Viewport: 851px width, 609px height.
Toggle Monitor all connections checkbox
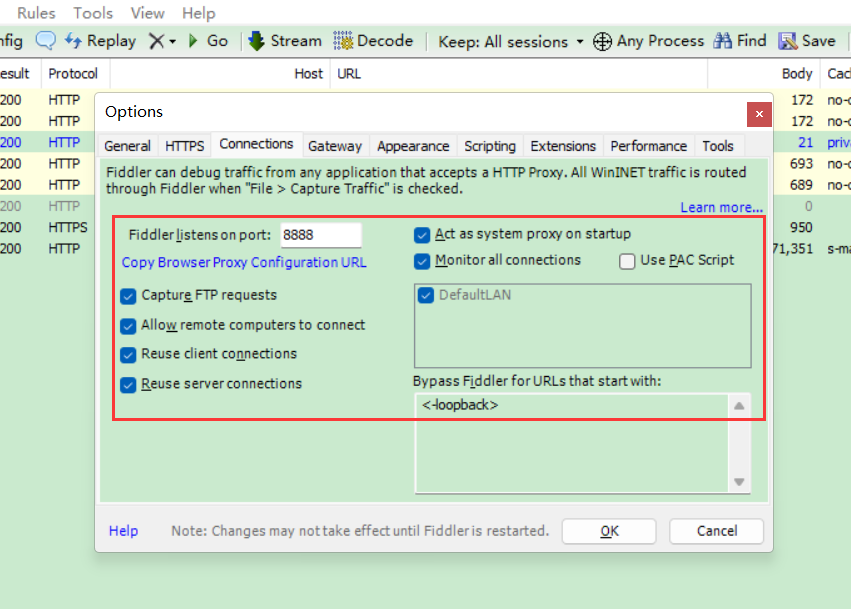point(422,262)
